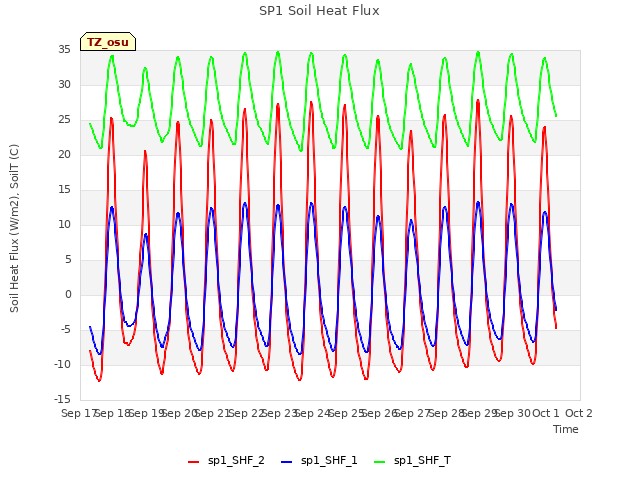Click the blue sp1_SHF_1 legend swatch

click(287, 462)
